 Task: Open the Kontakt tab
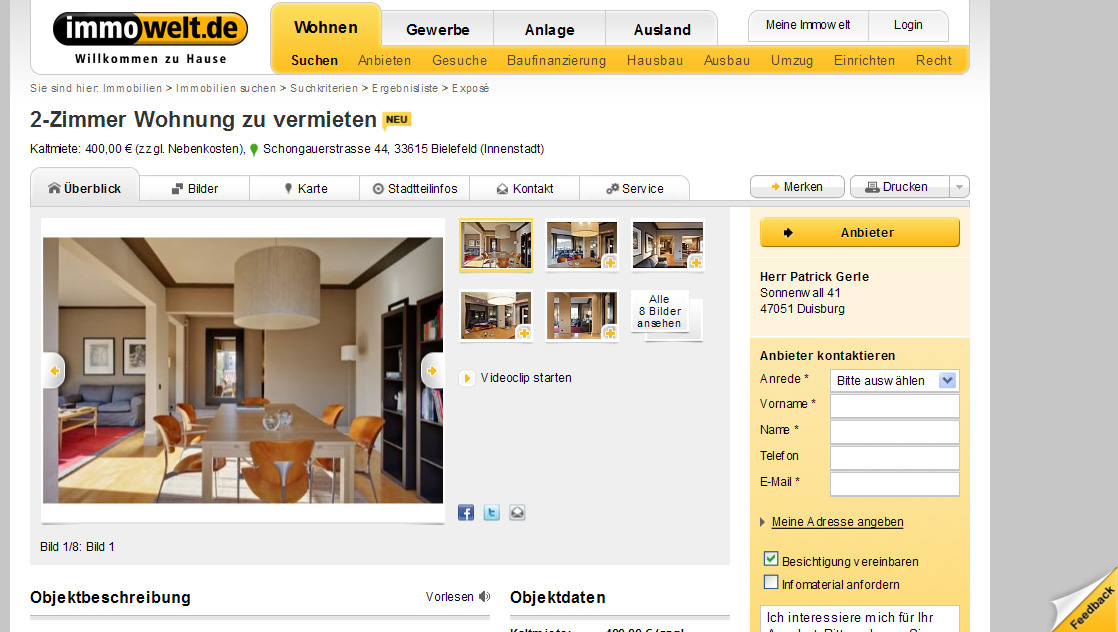point(525,188)
